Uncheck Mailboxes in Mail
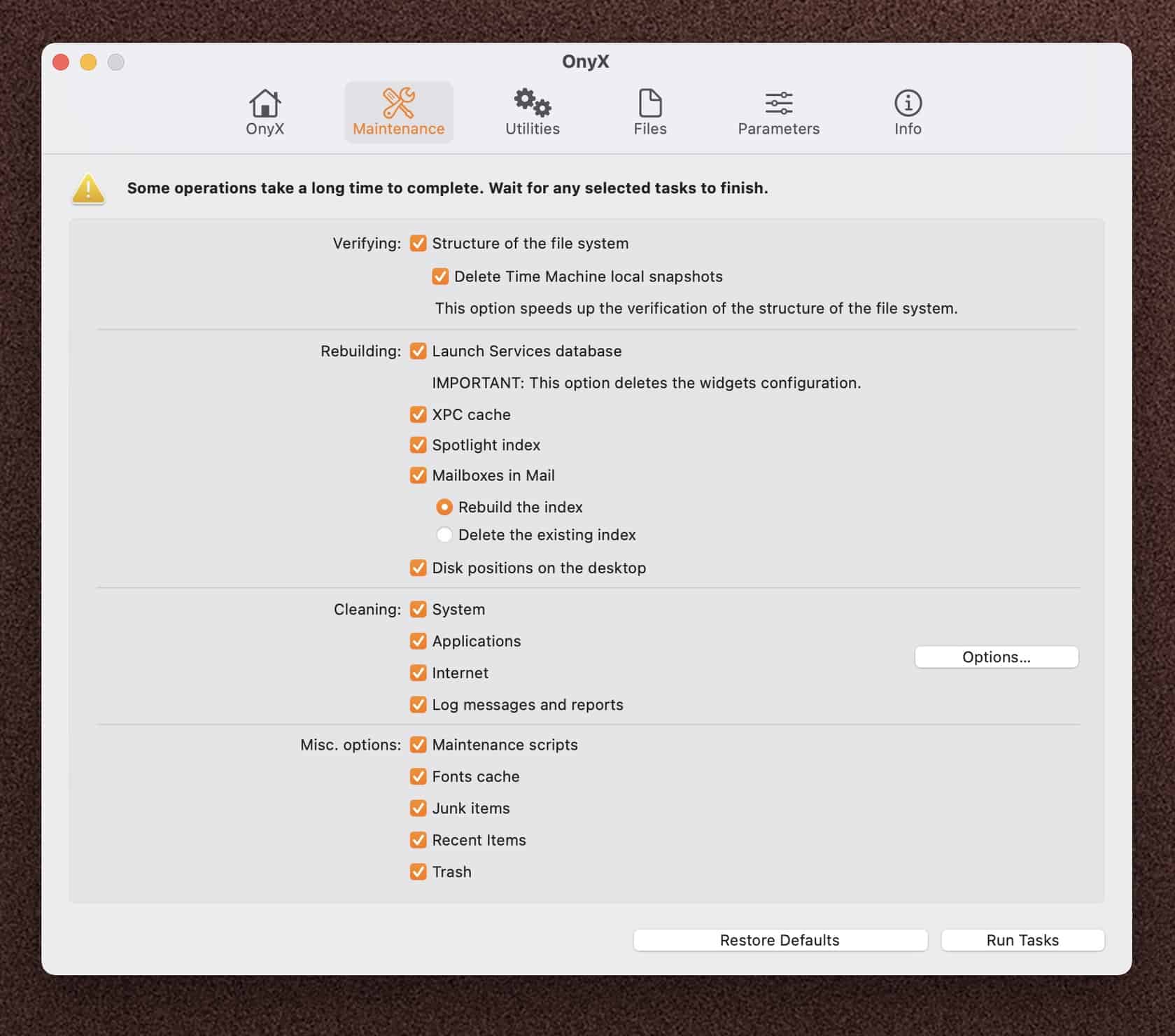 point(418,475)
